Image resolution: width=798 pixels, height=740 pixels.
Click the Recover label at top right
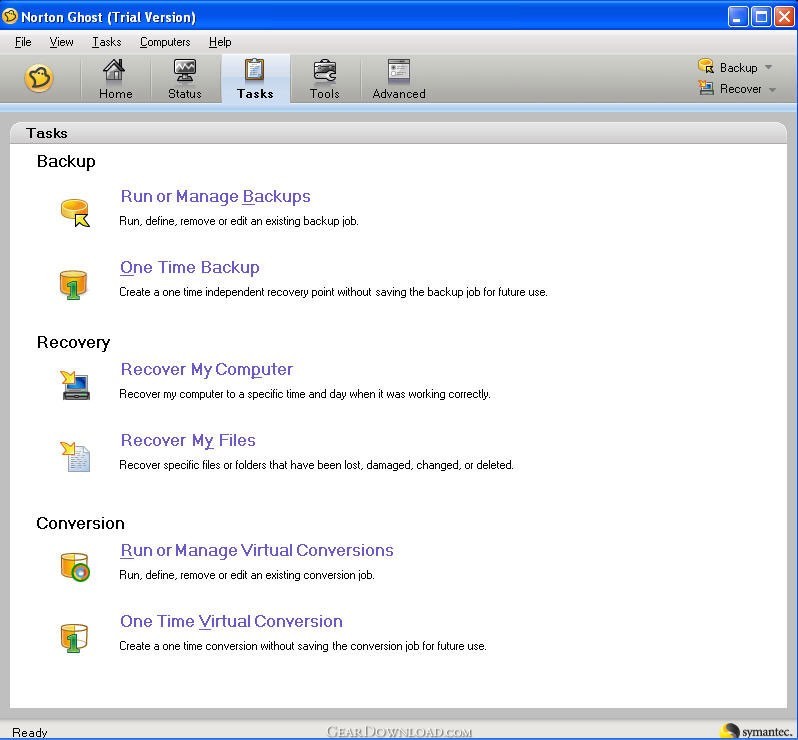coord(740,89)
